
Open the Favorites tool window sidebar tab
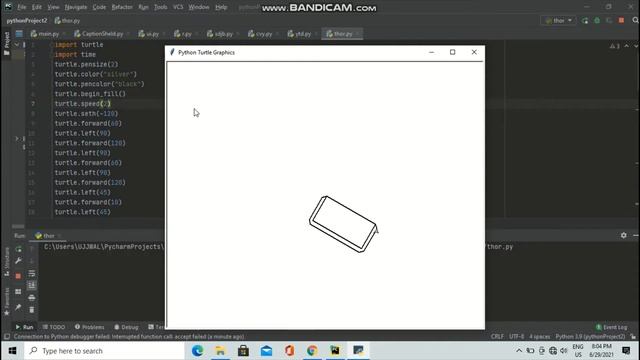pyautogui.click(x=7, y=301)
